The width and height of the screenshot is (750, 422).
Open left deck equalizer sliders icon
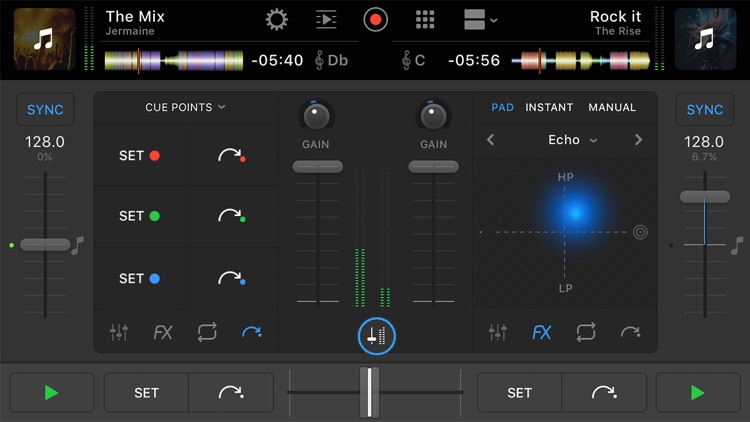(119, 332)
